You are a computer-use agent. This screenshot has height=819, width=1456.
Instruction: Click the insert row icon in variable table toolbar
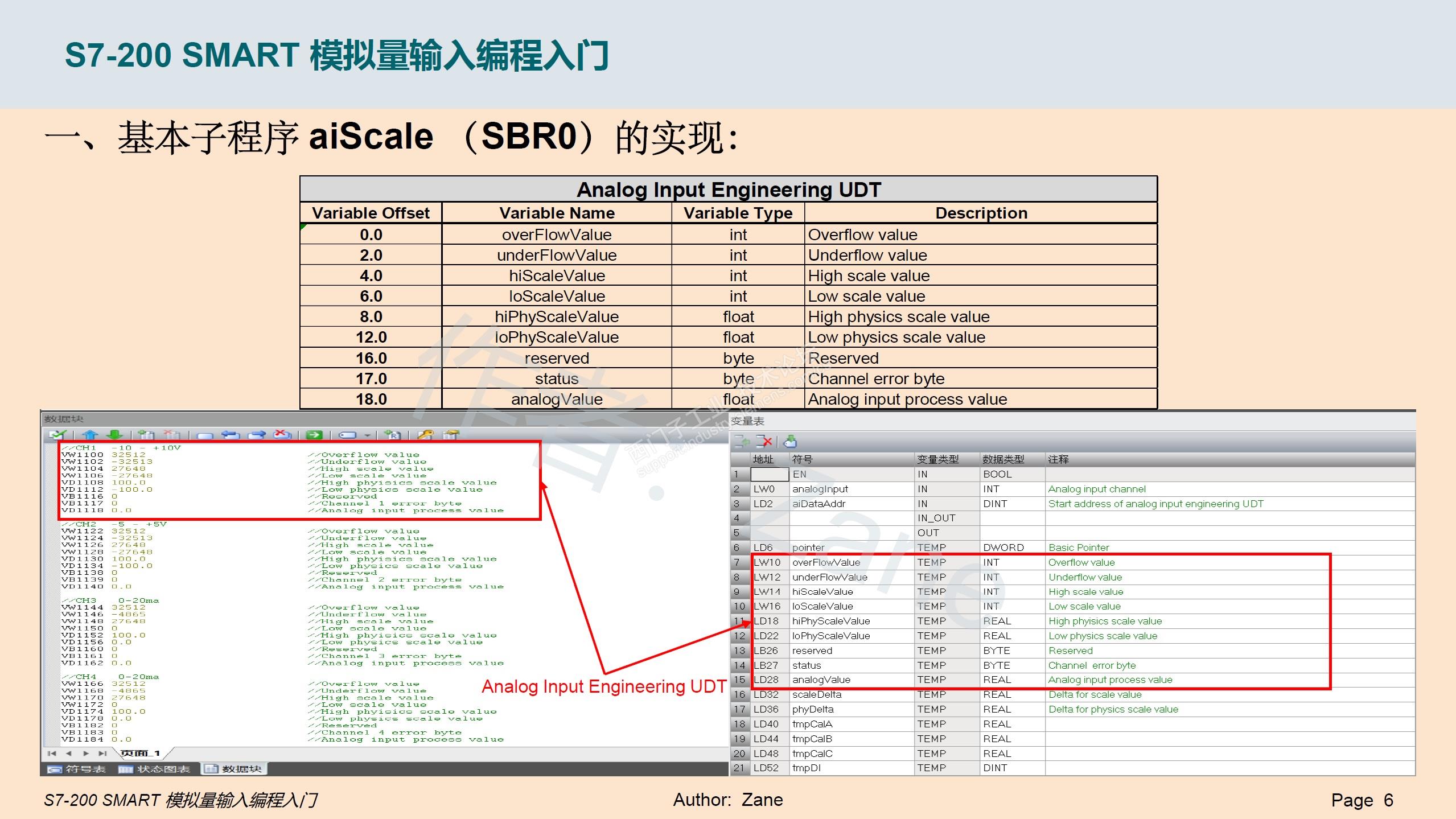point(742,442)
